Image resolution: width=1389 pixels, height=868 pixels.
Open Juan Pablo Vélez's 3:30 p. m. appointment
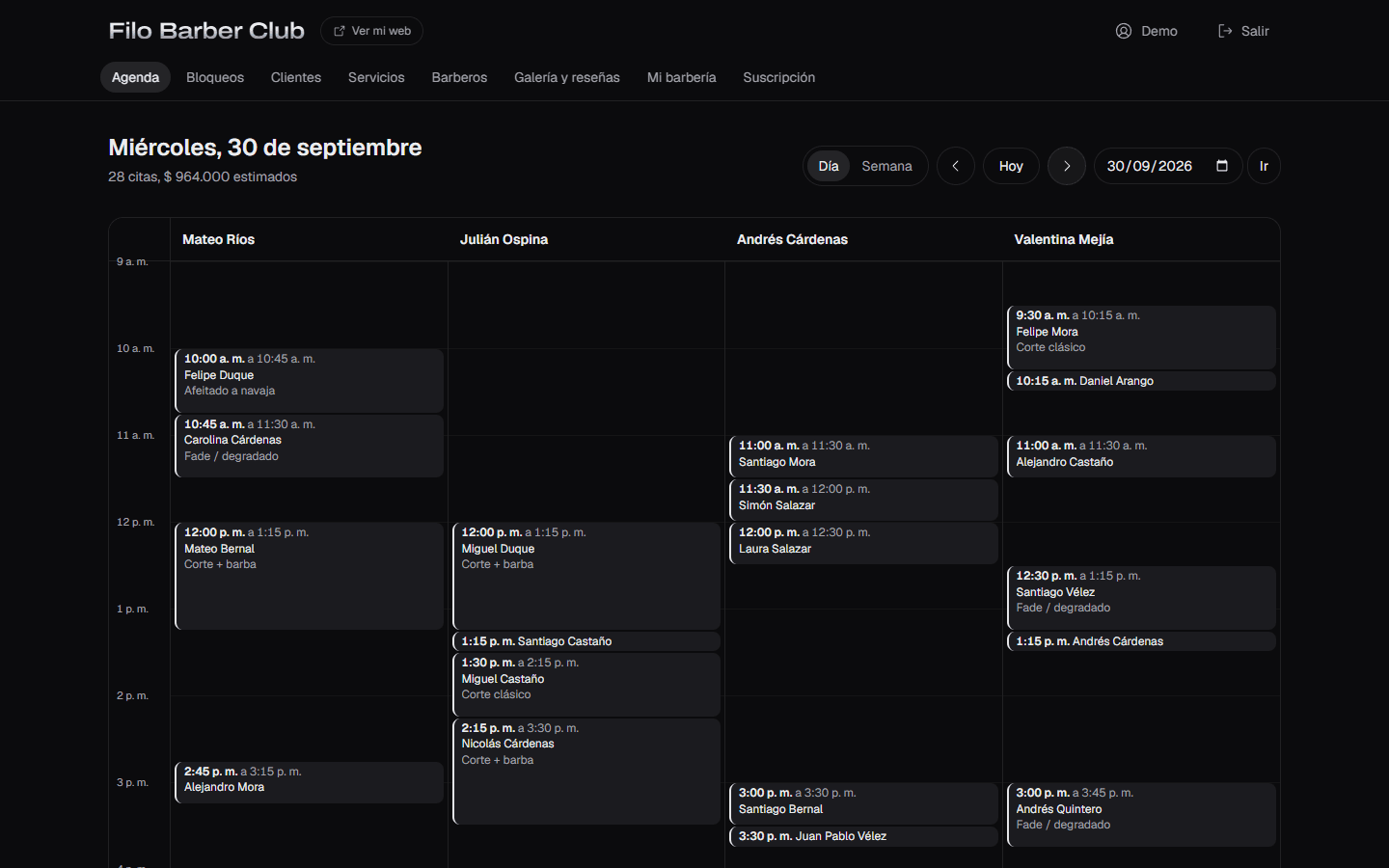(863, 836)
